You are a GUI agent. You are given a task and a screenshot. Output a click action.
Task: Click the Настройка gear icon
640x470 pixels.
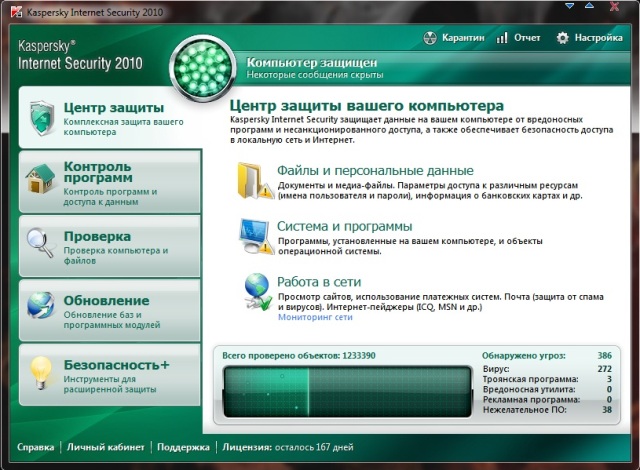[x=562, y=38]
